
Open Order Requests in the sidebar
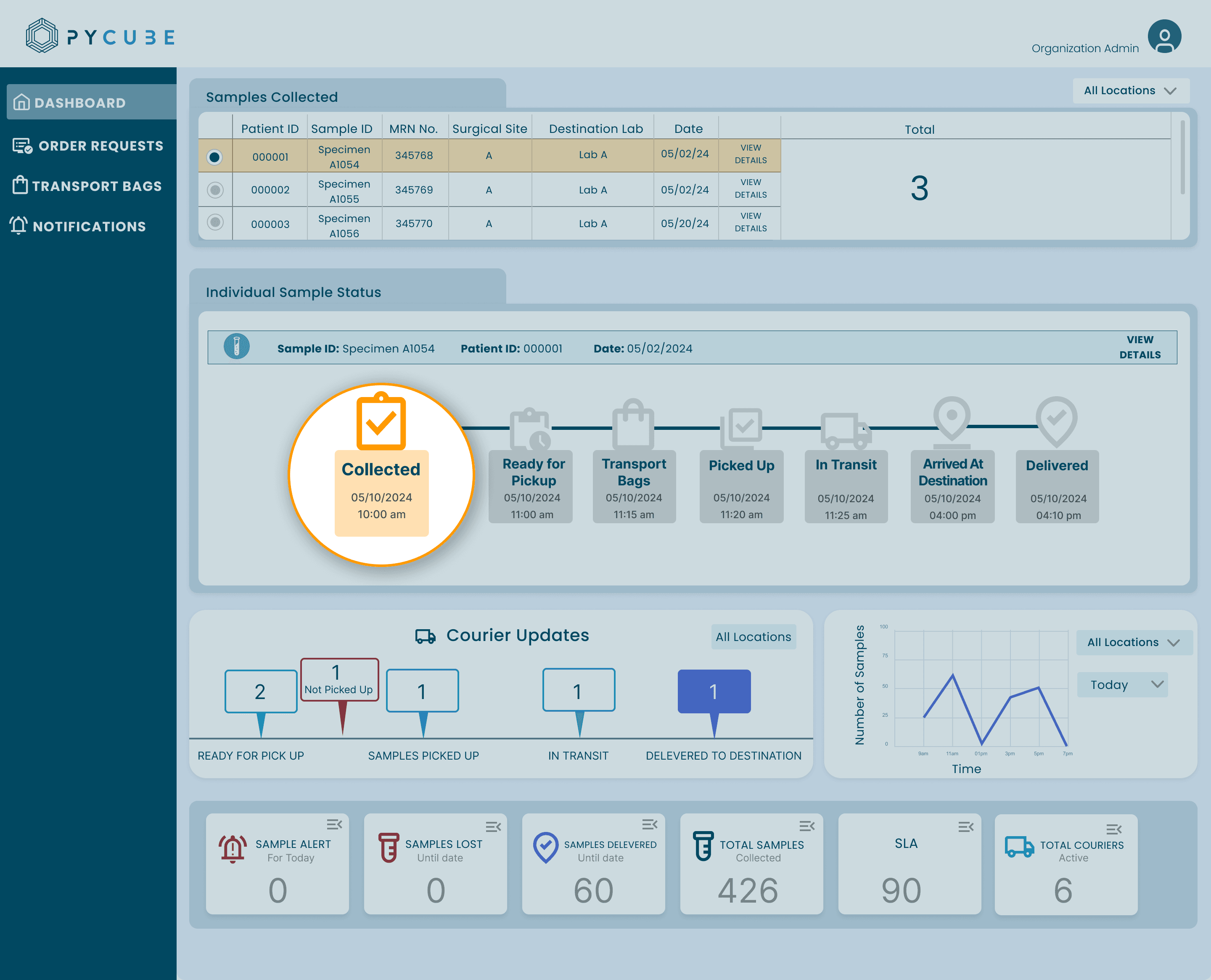88,146
